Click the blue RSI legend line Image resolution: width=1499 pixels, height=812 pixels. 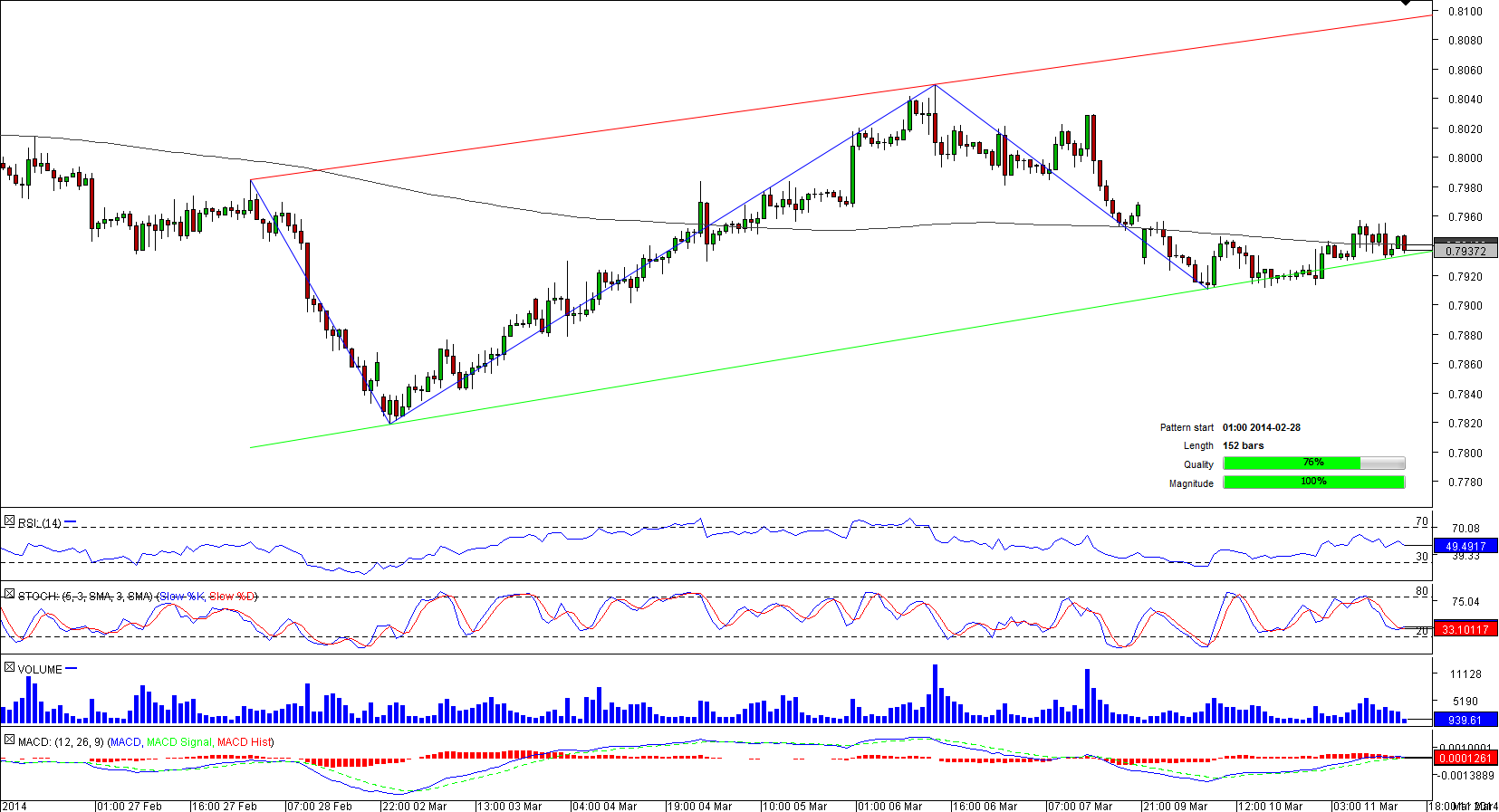point(71,522)
